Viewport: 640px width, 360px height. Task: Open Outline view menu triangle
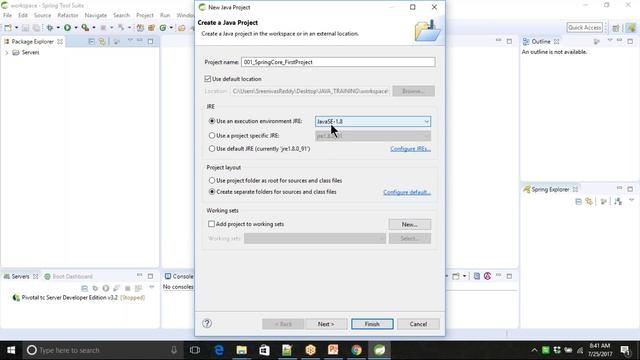pyautogui.click(x=610, y=41)
